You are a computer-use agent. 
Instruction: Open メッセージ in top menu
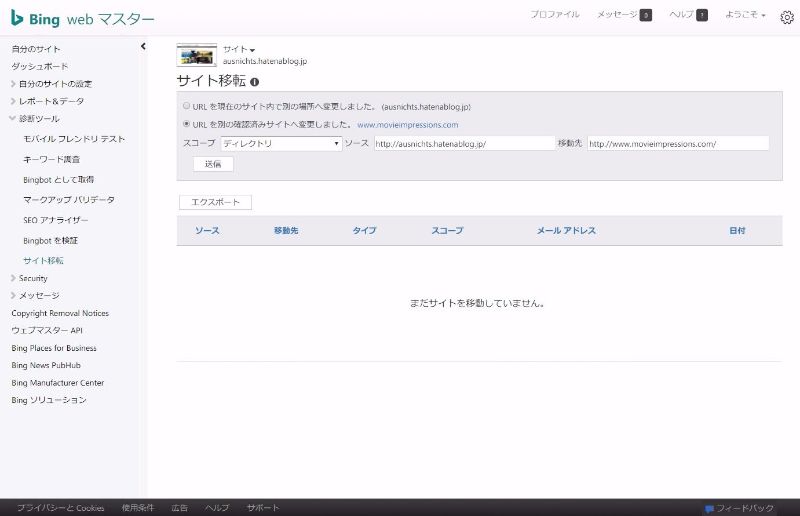(617, 15)
